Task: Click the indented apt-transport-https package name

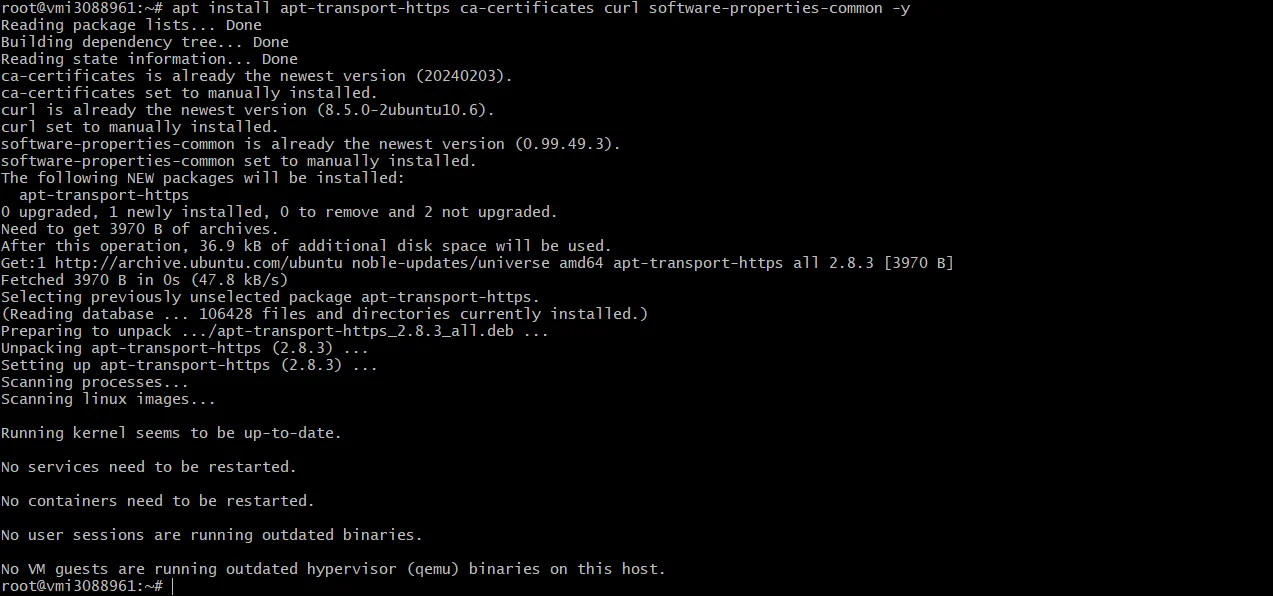Action: (x=104, y=195)
